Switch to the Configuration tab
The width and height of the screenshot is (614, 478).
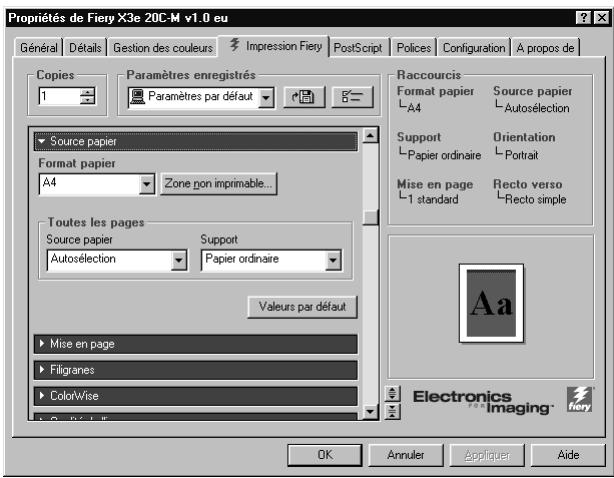474,48
